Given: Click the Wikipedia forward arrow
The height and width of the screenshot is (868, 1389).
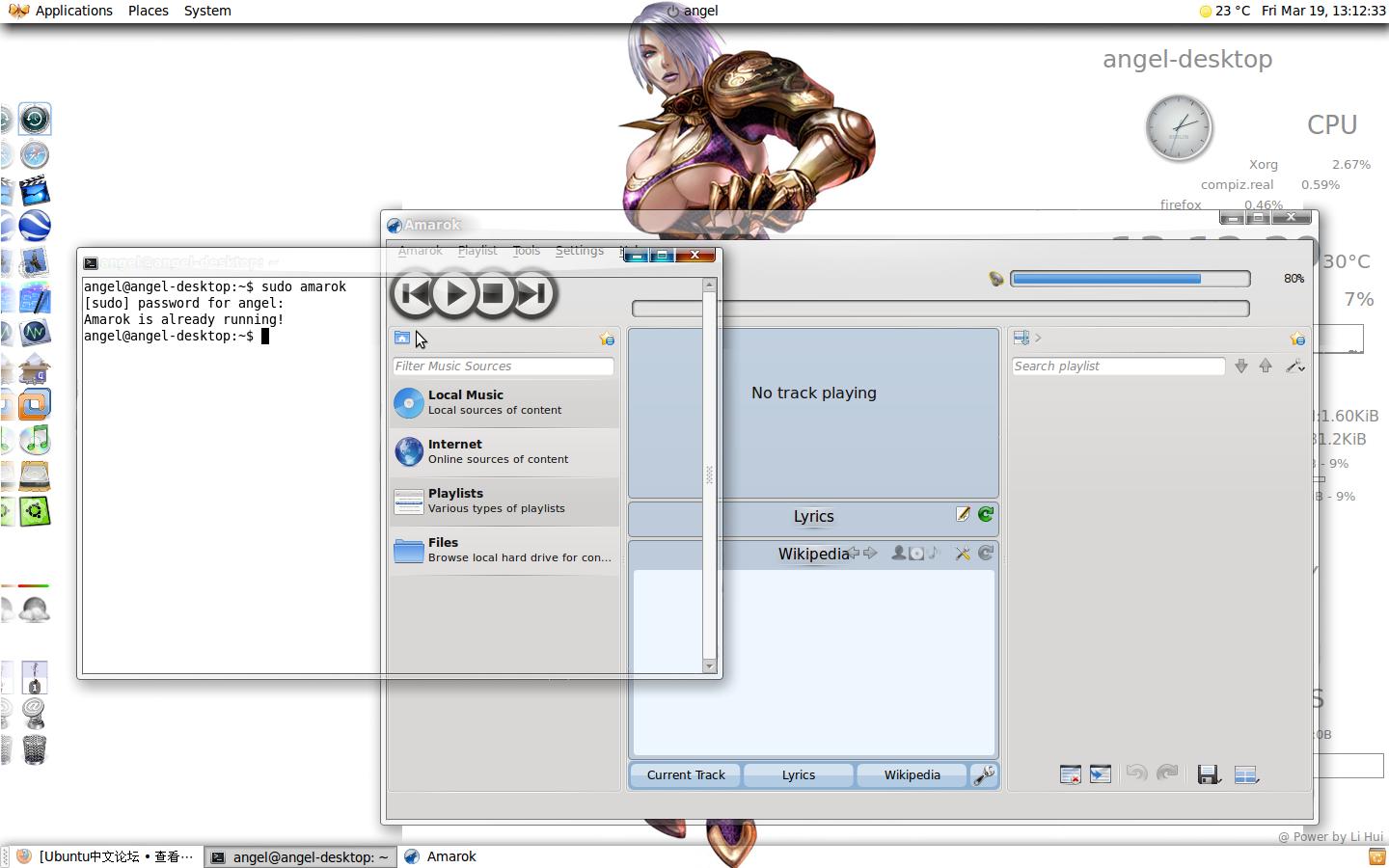Looking at the screenshot, I should 870,553.
